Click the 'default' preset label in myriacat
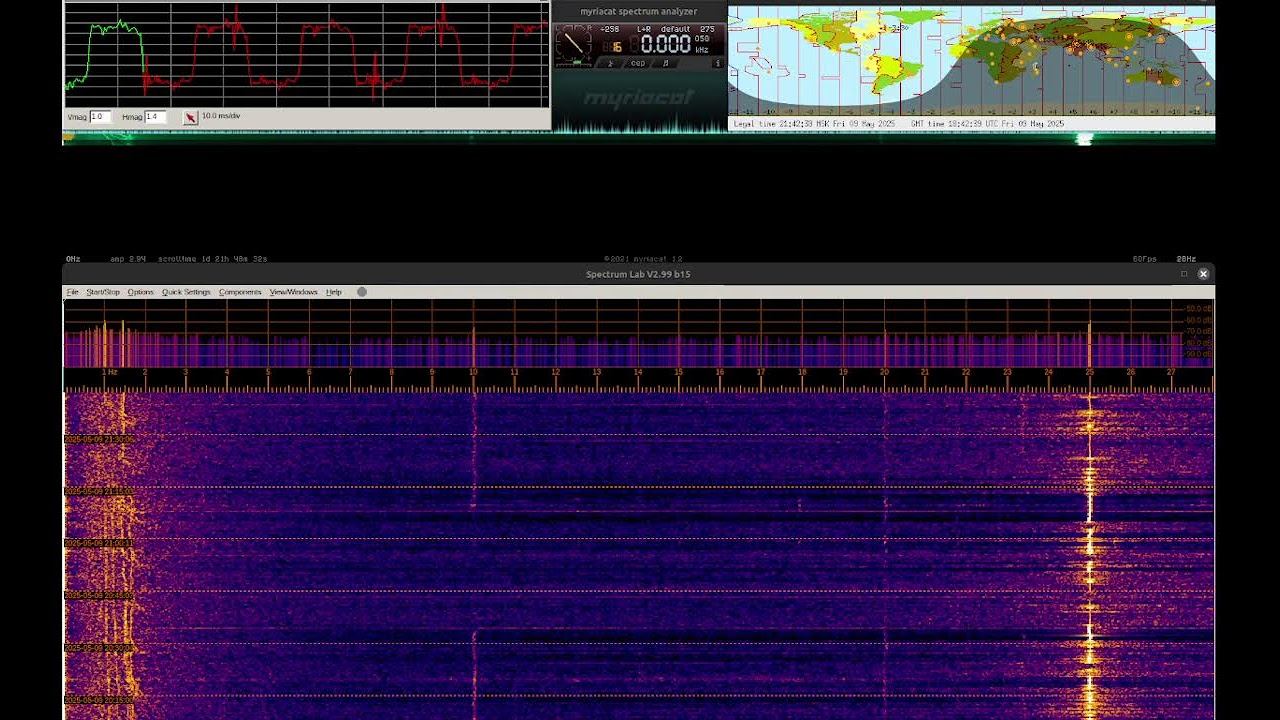The width and height of the screenshot is (1280, 720). pyautogui.click(x=675, y=29)
